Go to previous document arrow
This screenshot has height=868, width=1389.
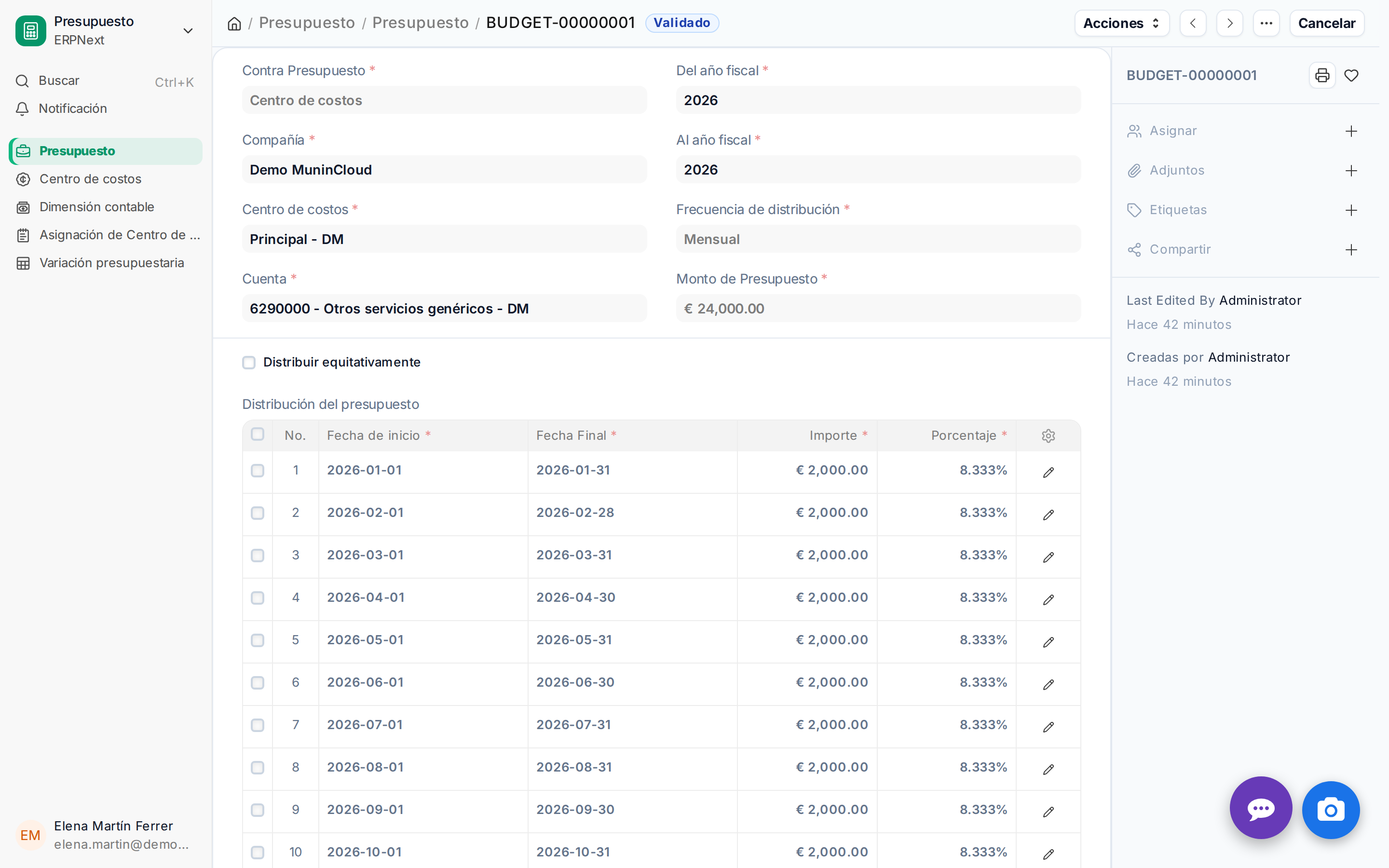pyautogui.click(x=1193, y=24)
